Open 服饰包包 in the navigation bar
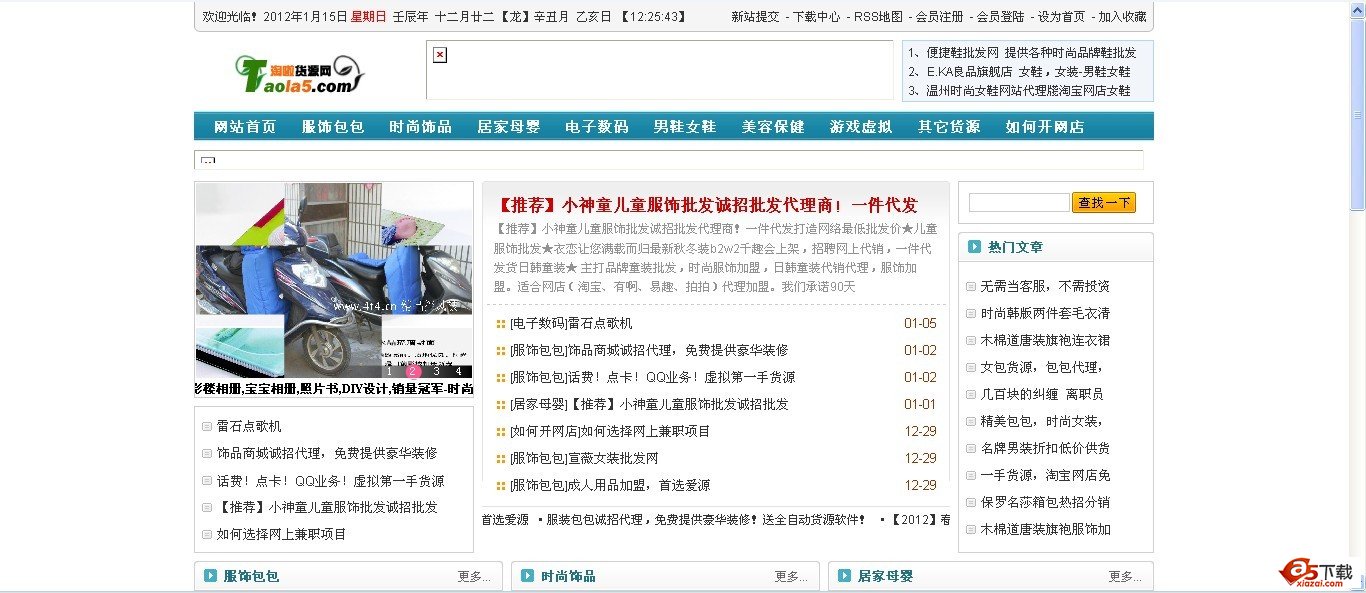The height and width of the screenshot is (593, 1366). coord(333,127)
